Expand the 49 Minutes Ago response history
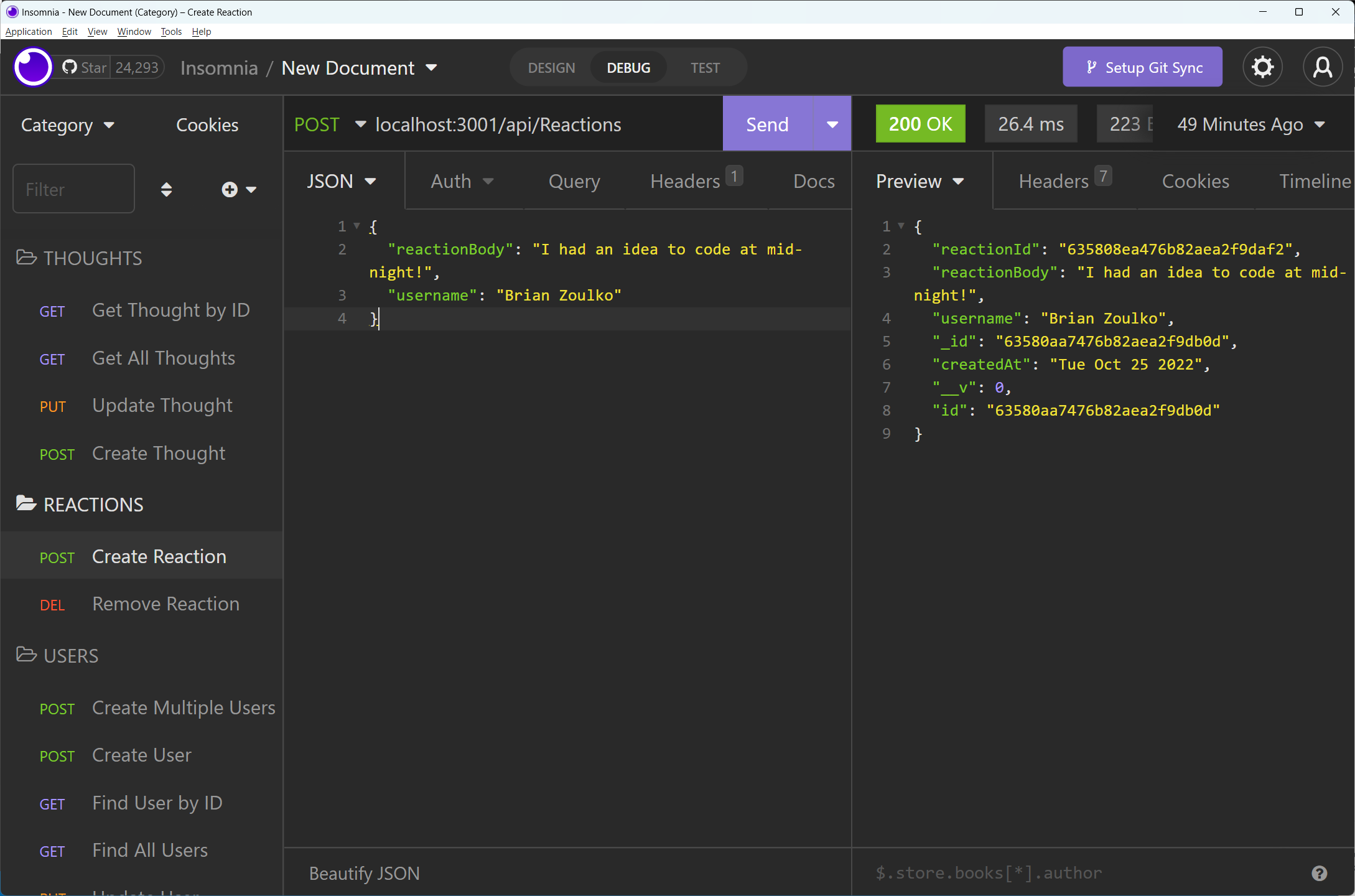The image size is (1355, 896). click(1250, 124)
